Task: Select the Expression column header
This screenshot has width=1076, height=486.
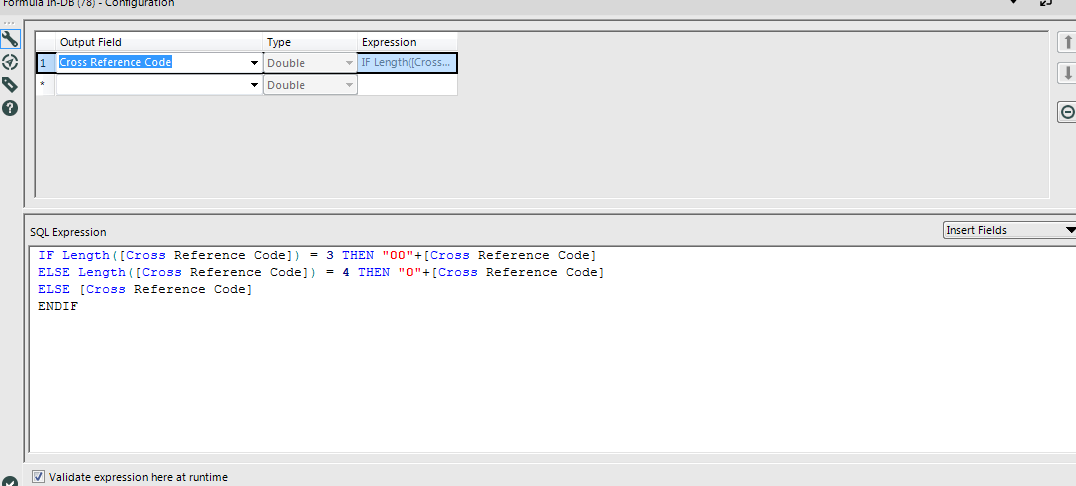Action: click(407, 42)
